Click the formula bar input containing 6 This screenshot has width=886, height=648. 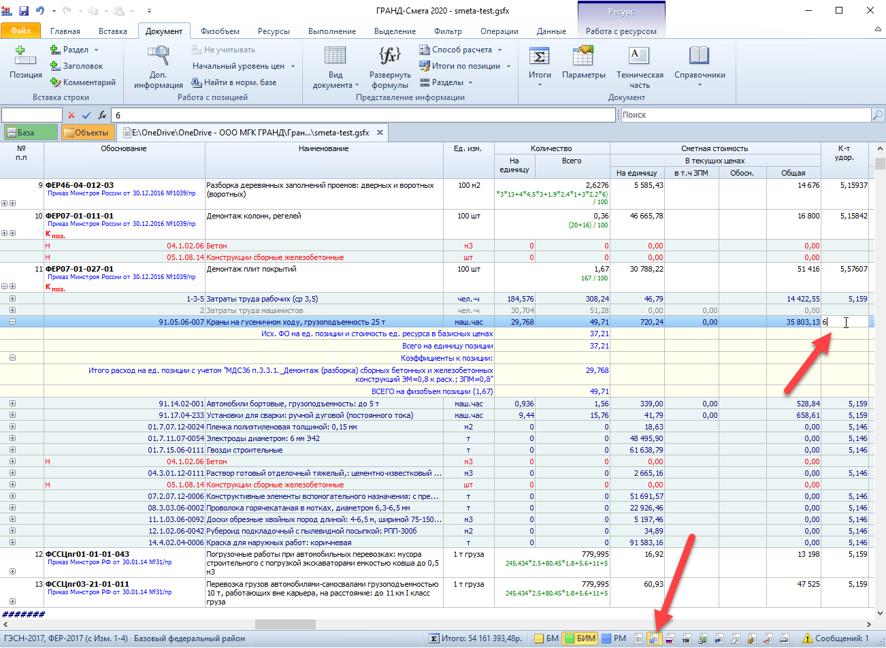363,115
